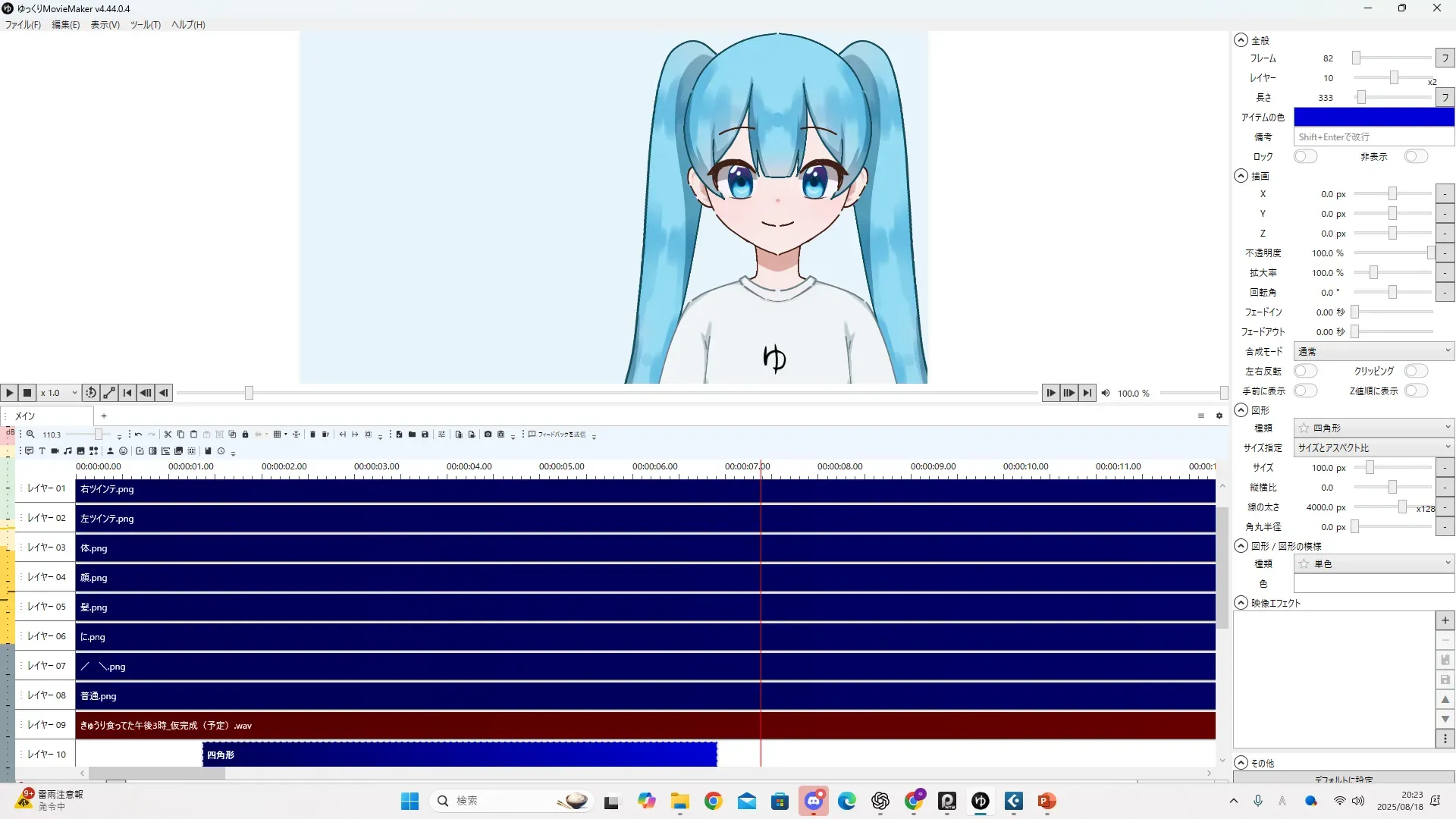Toggle the ロック switch on

click(x=1305, y=157)
